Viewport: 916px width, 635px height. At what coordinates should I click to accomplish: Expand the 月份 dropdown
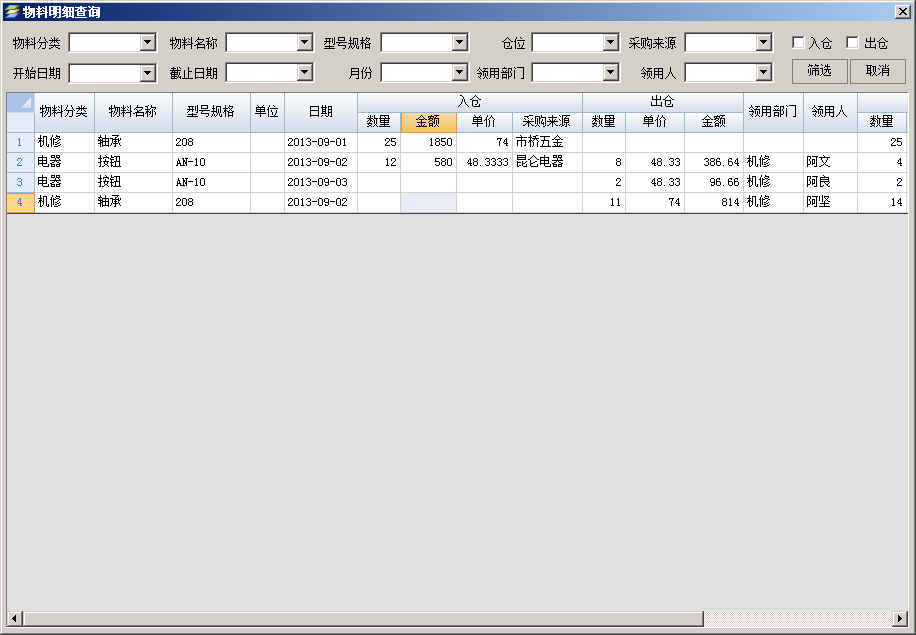point(460,73)
